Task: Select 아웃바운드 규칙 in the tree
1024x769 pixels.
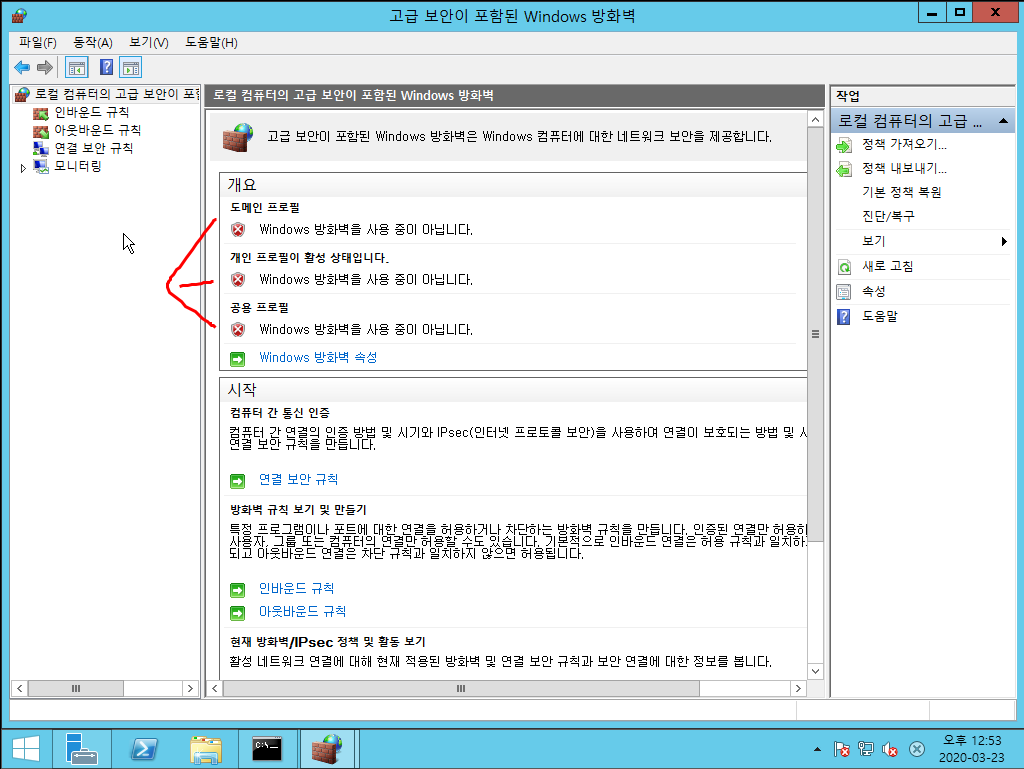Action: pos(97,130)
